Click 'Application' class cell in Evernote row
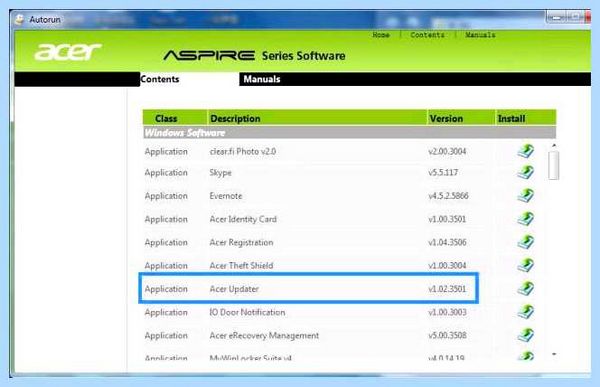This screenshot has height=387, width=600. (166, 196)
